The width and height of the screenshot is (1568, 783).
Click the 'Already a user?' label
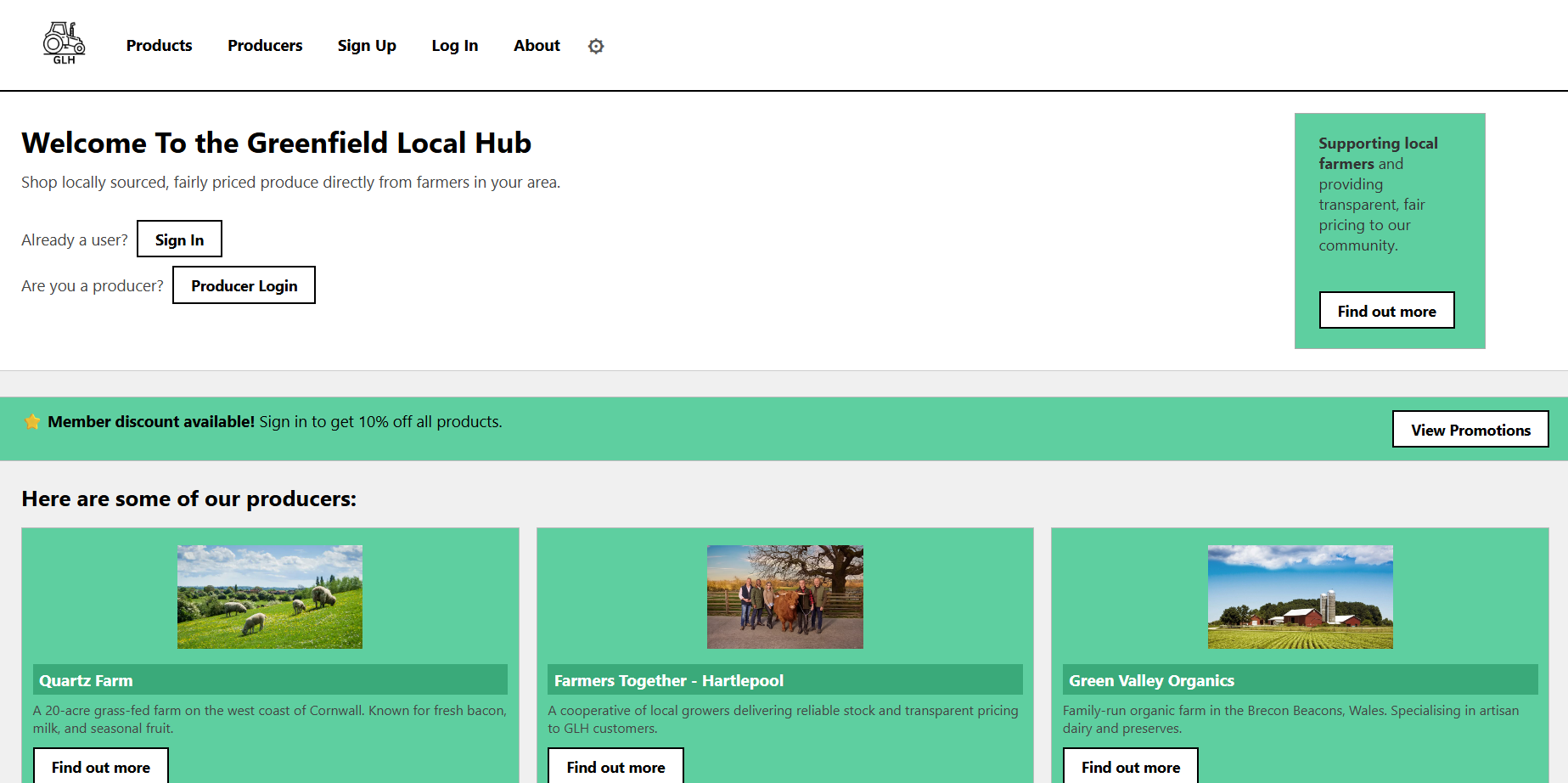pos(75,239)
